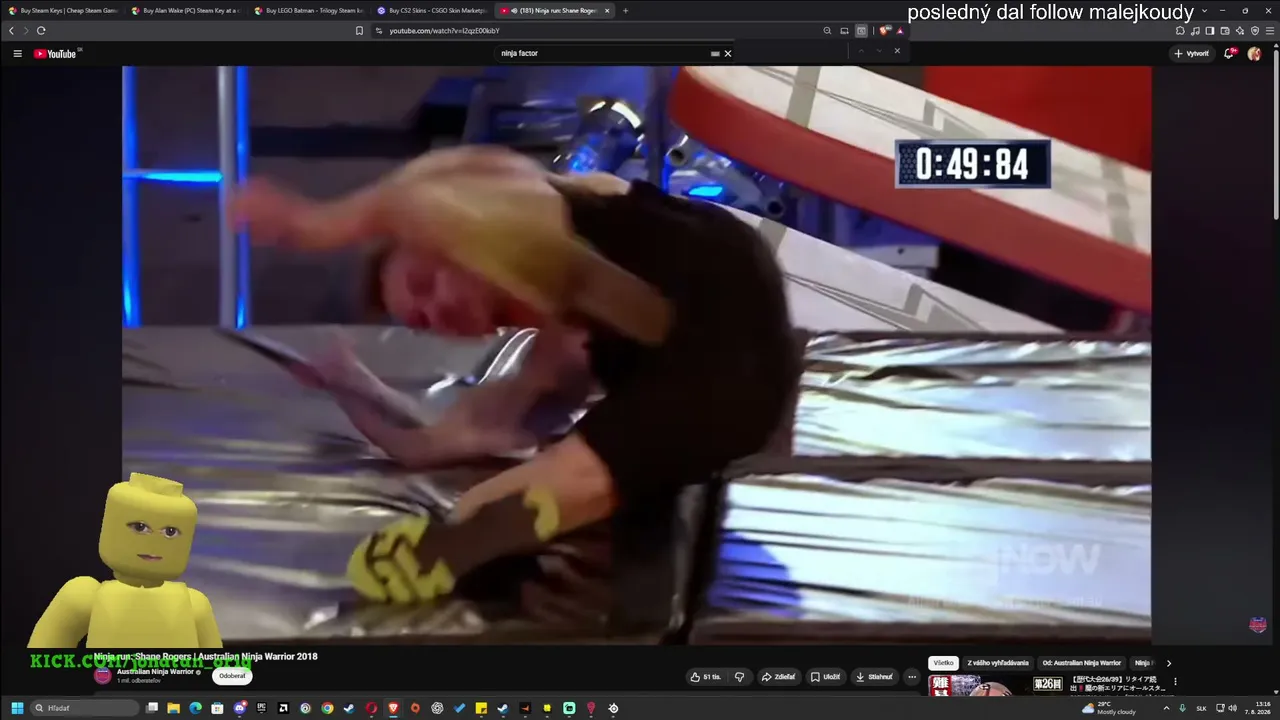Switch to the Buy Alan Wake tab
Viewport: 1280px width, 720px height.
186,11
